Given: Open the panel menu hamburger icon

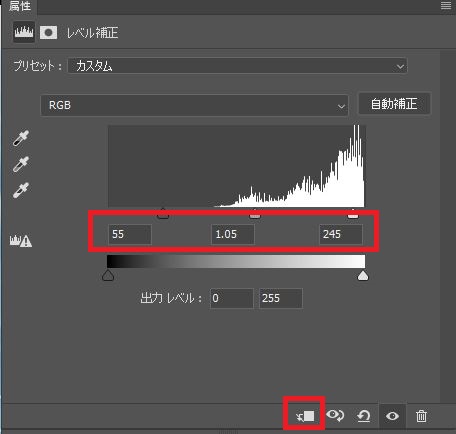Looking at the screenshot, I should (446, 5).
